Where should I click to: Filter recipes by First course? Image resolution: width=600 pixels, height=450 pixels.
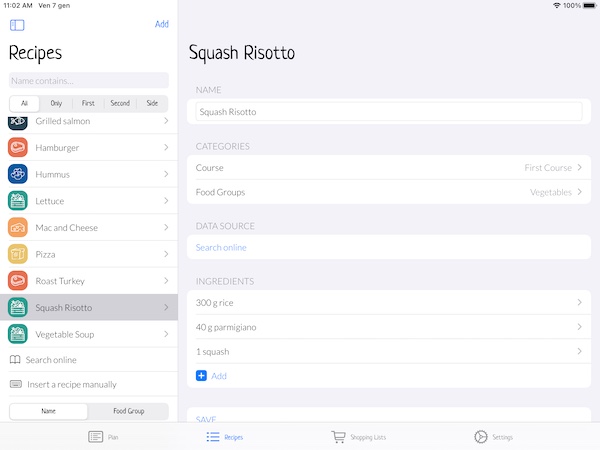pos(88,103)
